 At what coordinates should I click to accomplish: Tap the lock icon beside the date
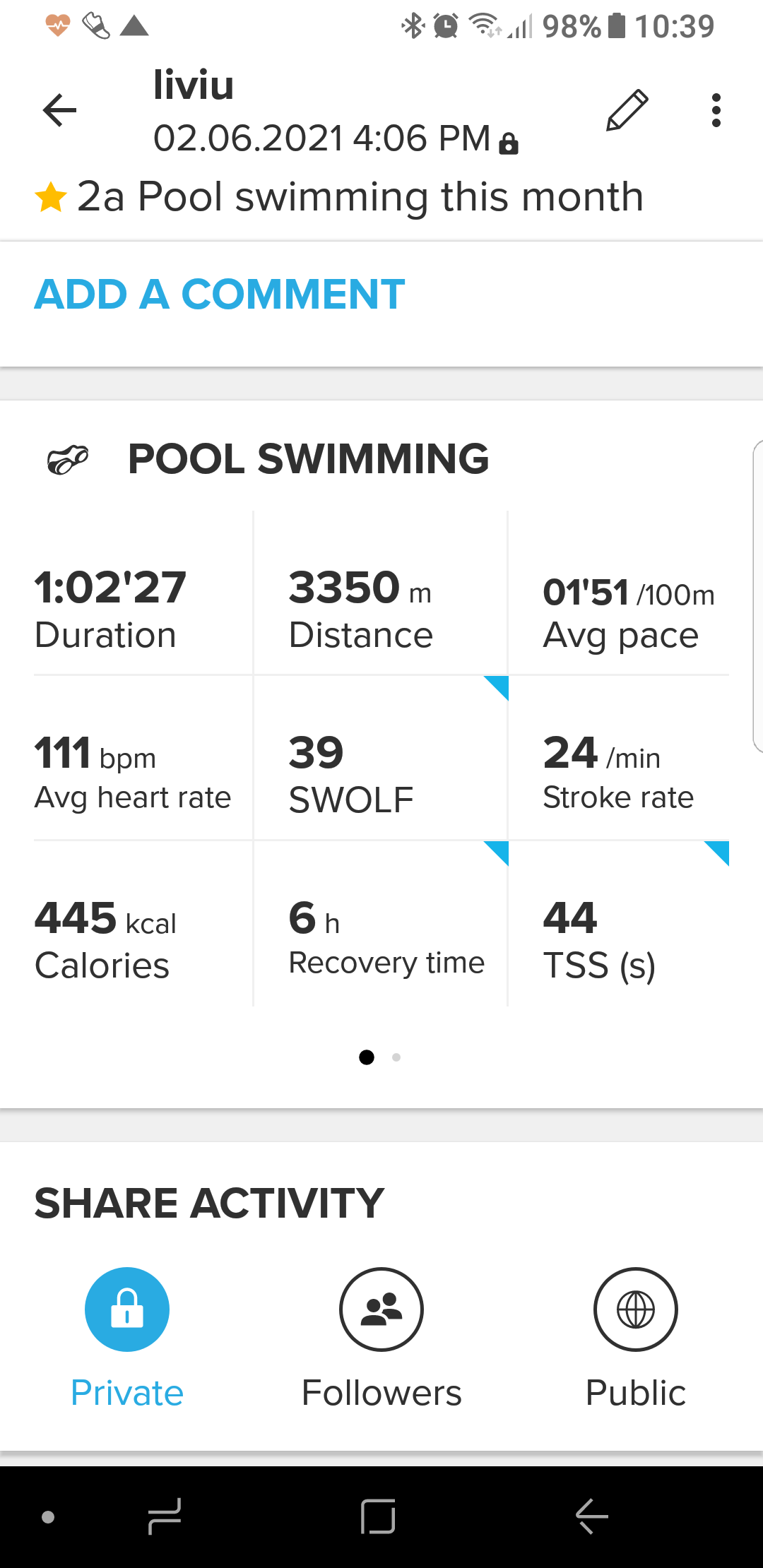509,143
